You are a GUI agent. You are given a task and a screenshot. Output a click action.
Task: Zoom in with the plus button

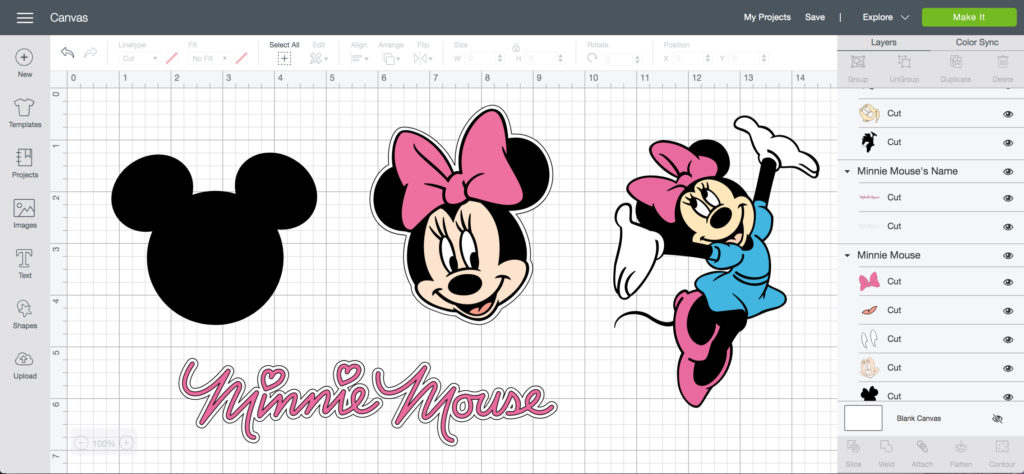point(127,443)
